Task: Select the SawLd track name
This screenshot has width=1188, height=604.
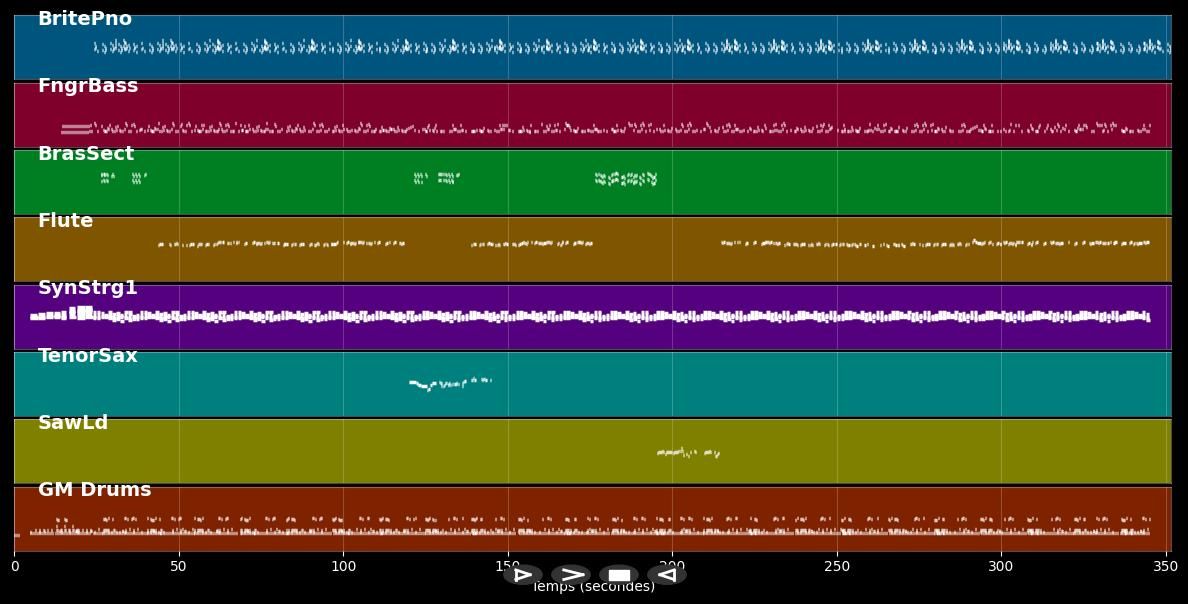Action: [x=73, y=423]
